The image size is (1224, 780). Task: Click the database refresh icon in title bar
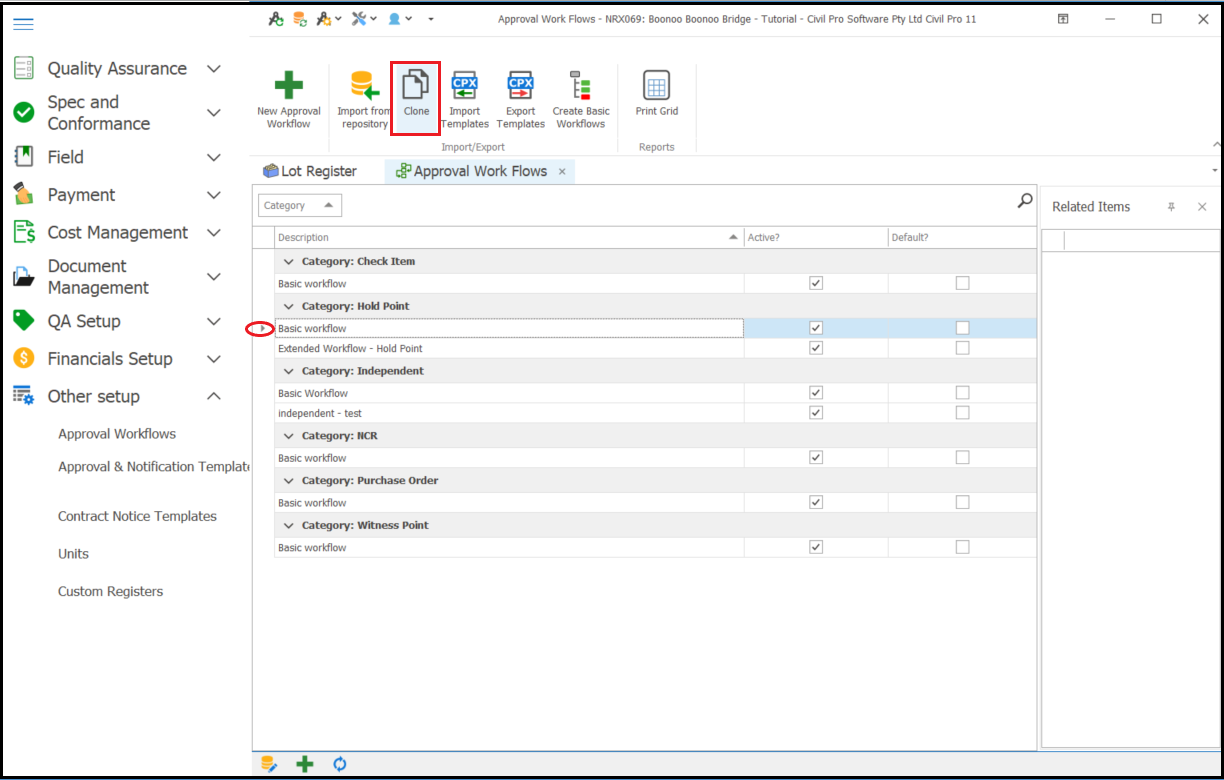click(300, 19)
